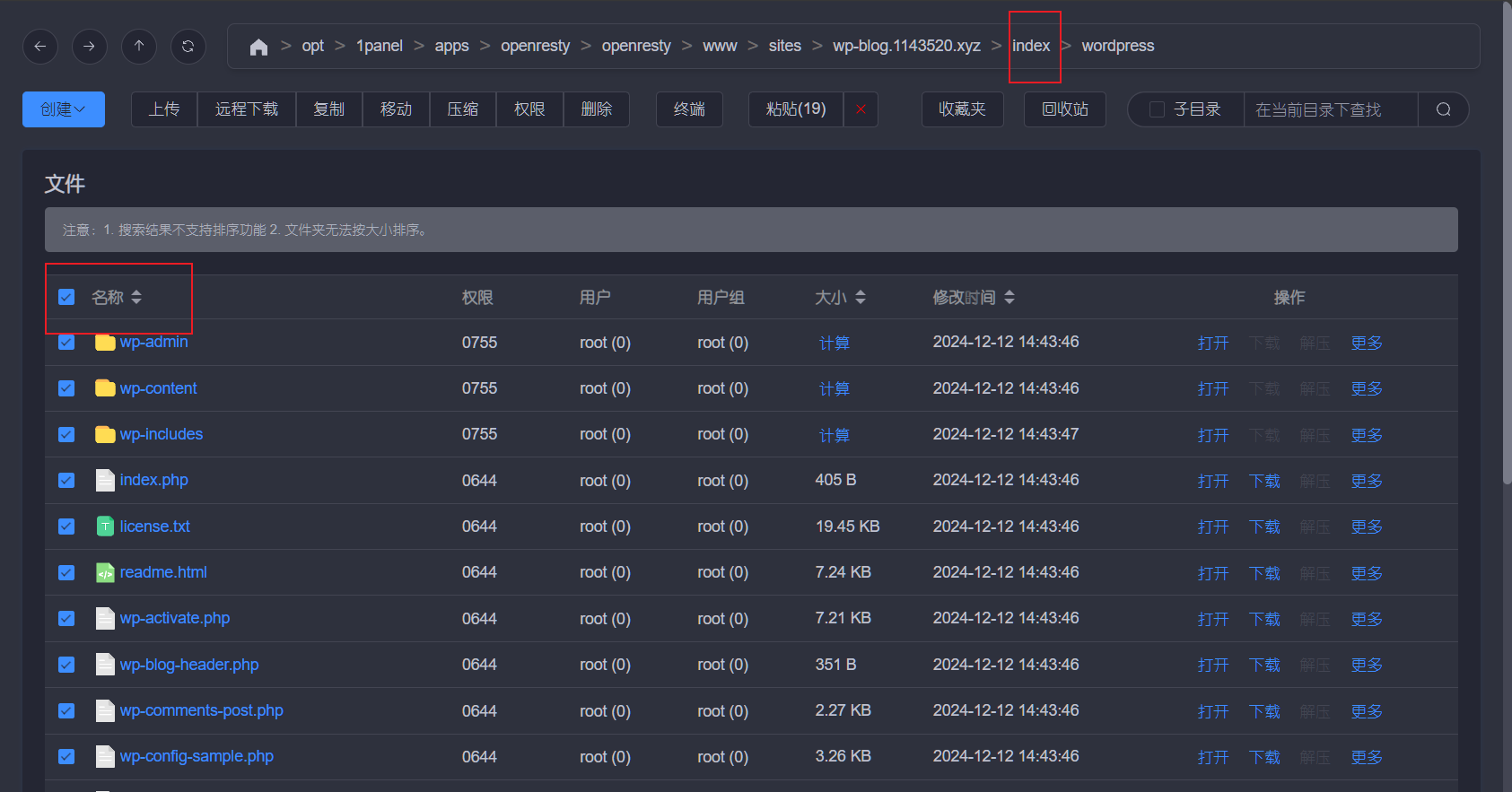The width and height of the screenshot is (1512, 792).
Task: Click the 压缩 compress button
Action: 463,109
